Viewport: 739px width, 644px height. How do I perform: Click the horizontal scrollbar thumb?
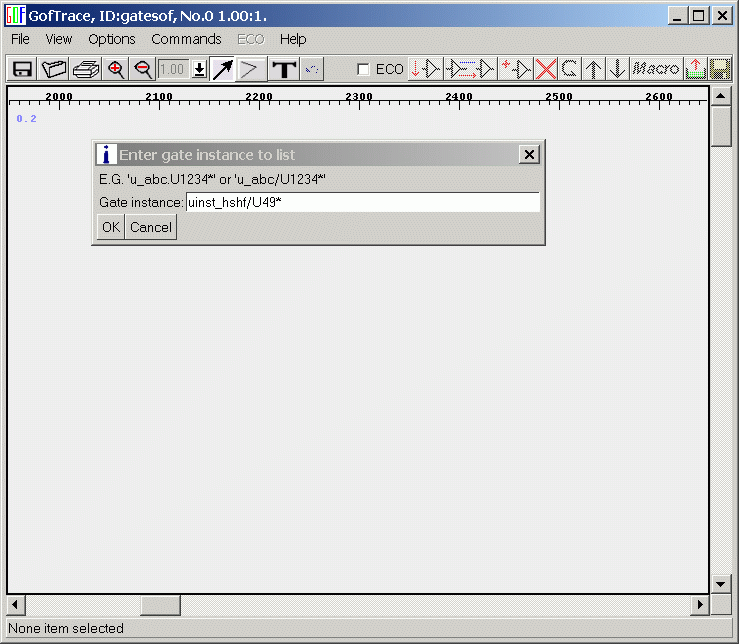pos(160,606)
